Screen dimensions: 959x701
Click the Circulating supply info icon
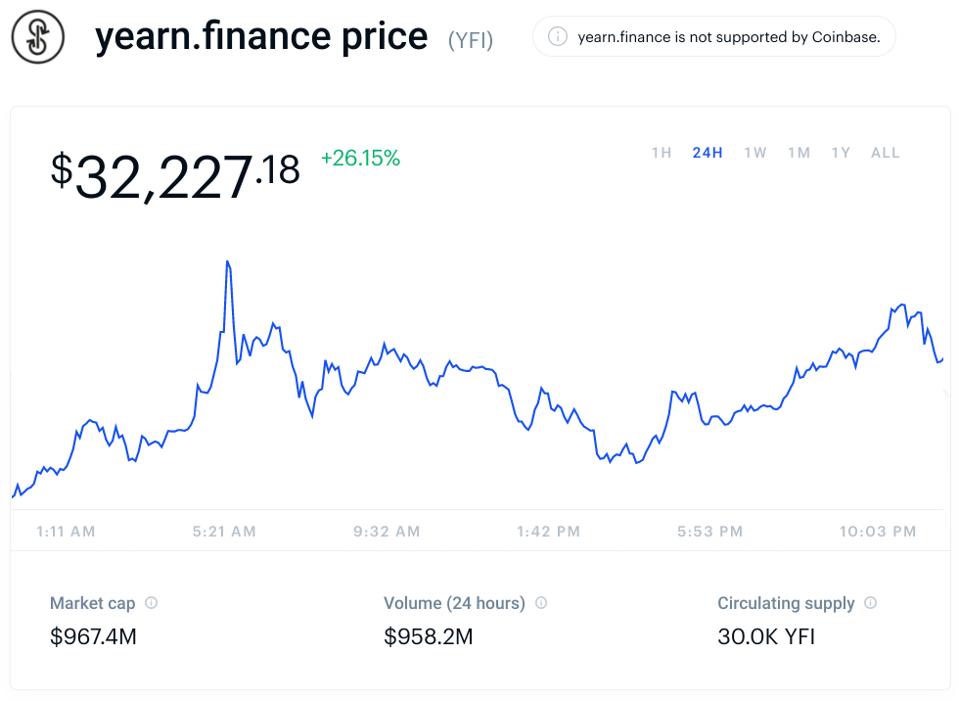(871, 603)
